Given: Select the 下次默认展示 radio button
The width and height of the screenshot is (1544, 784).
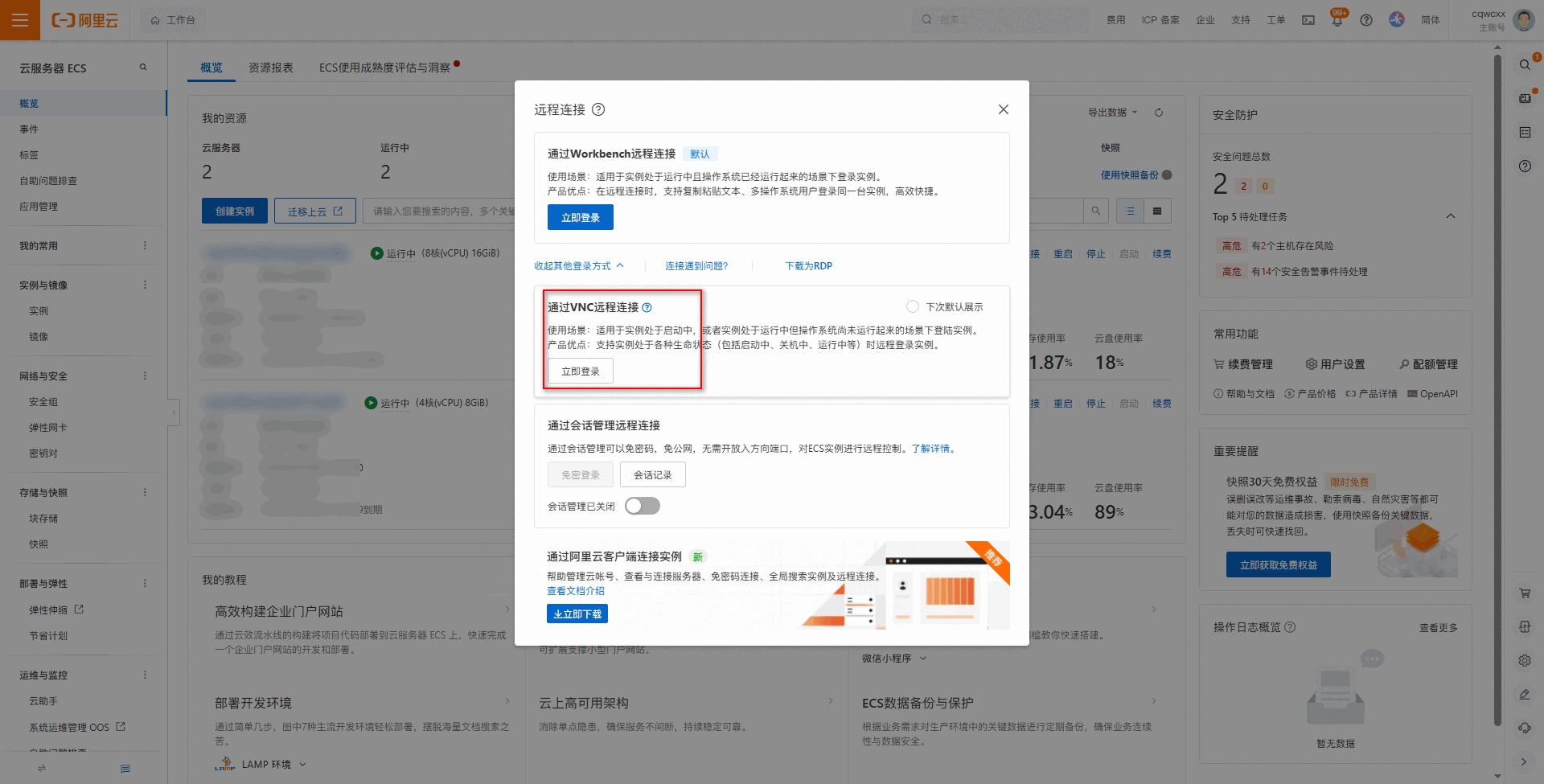Looking at the screenshot, I should tap(912, 306).
